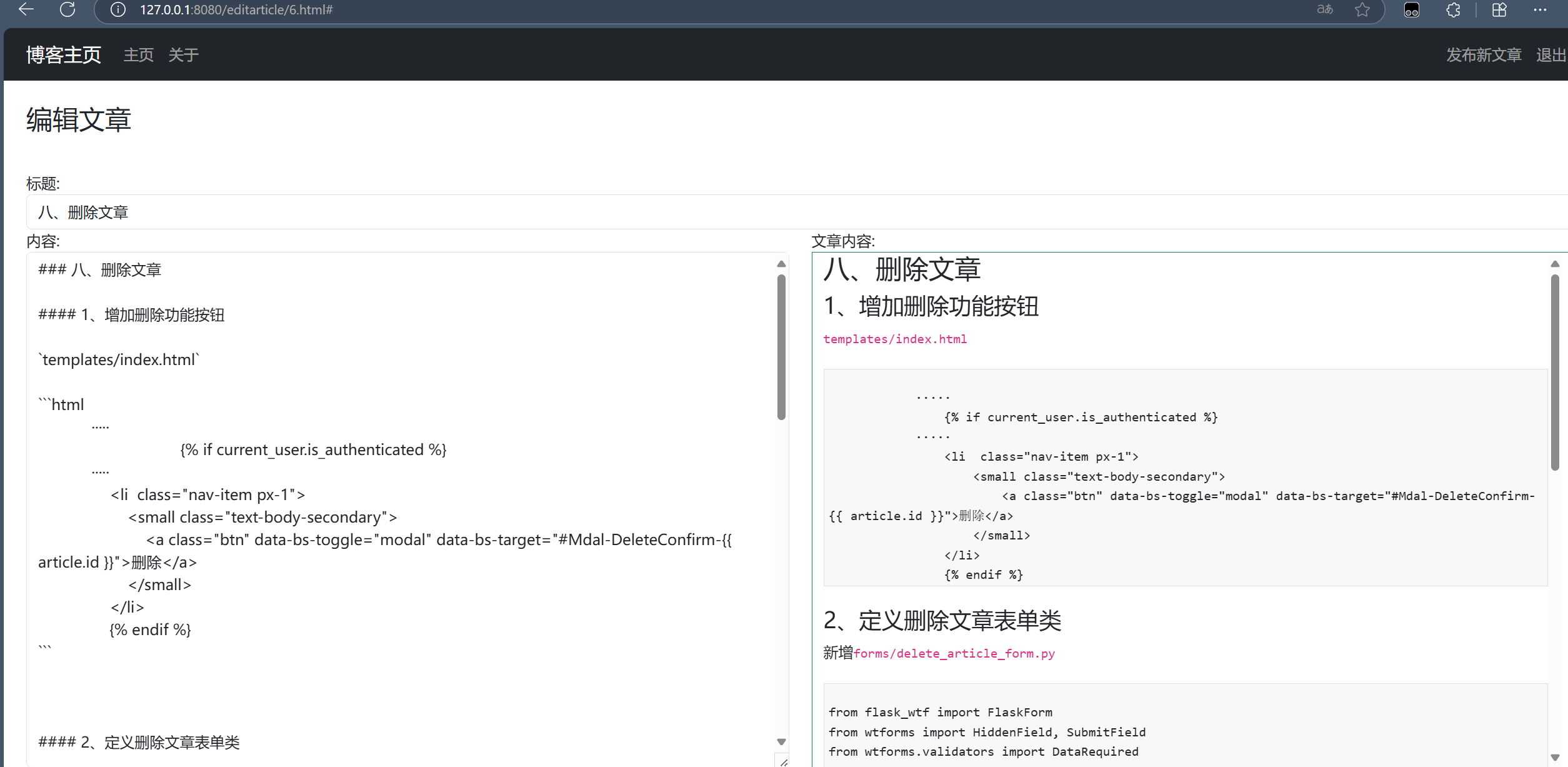Viewport: 1568px width, 767px height.
Task: Click 发布新文章 in the navbar
Action: (1483, 55)
